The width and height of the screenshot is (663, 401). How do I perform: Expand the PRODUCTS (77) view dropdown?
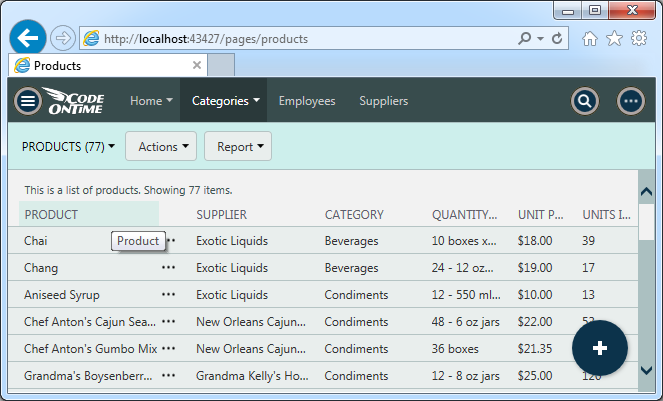coord(68,147)
